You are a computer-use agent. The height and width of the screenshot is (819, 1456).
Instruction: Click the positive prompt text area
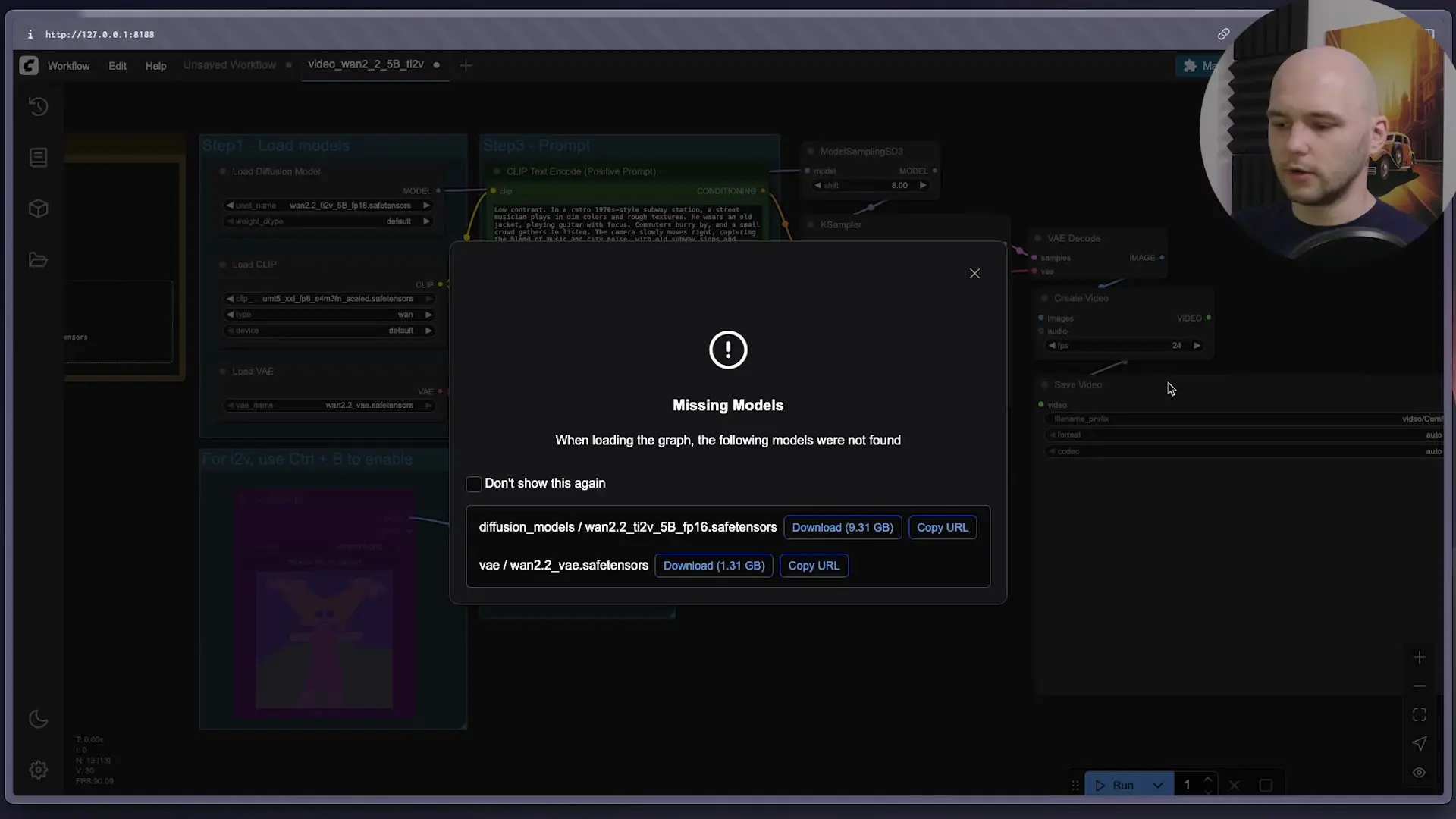click(x=628, y=222)
